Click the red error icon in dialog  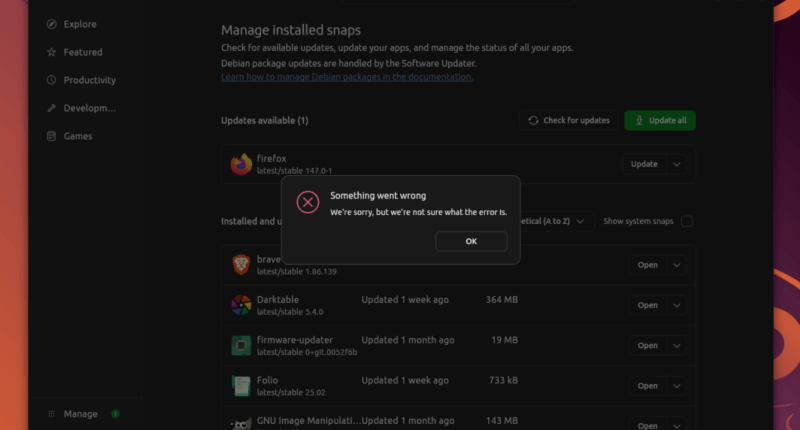coord(308,203)
